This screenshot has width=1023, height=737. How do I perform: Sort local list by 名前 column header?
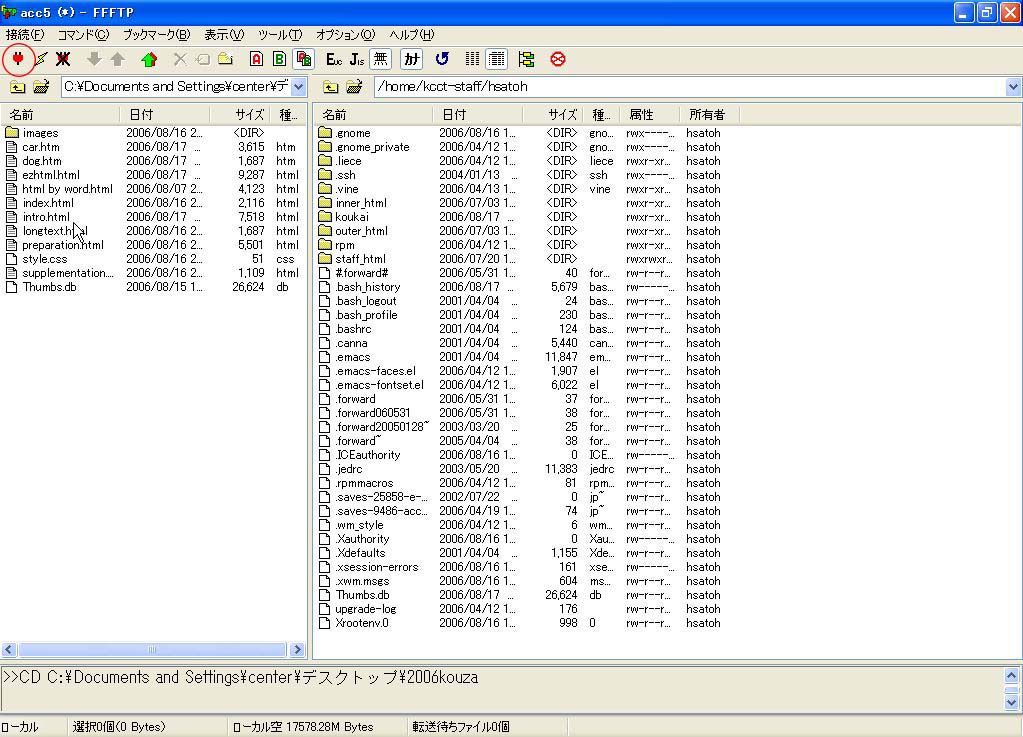pos(61,115)
